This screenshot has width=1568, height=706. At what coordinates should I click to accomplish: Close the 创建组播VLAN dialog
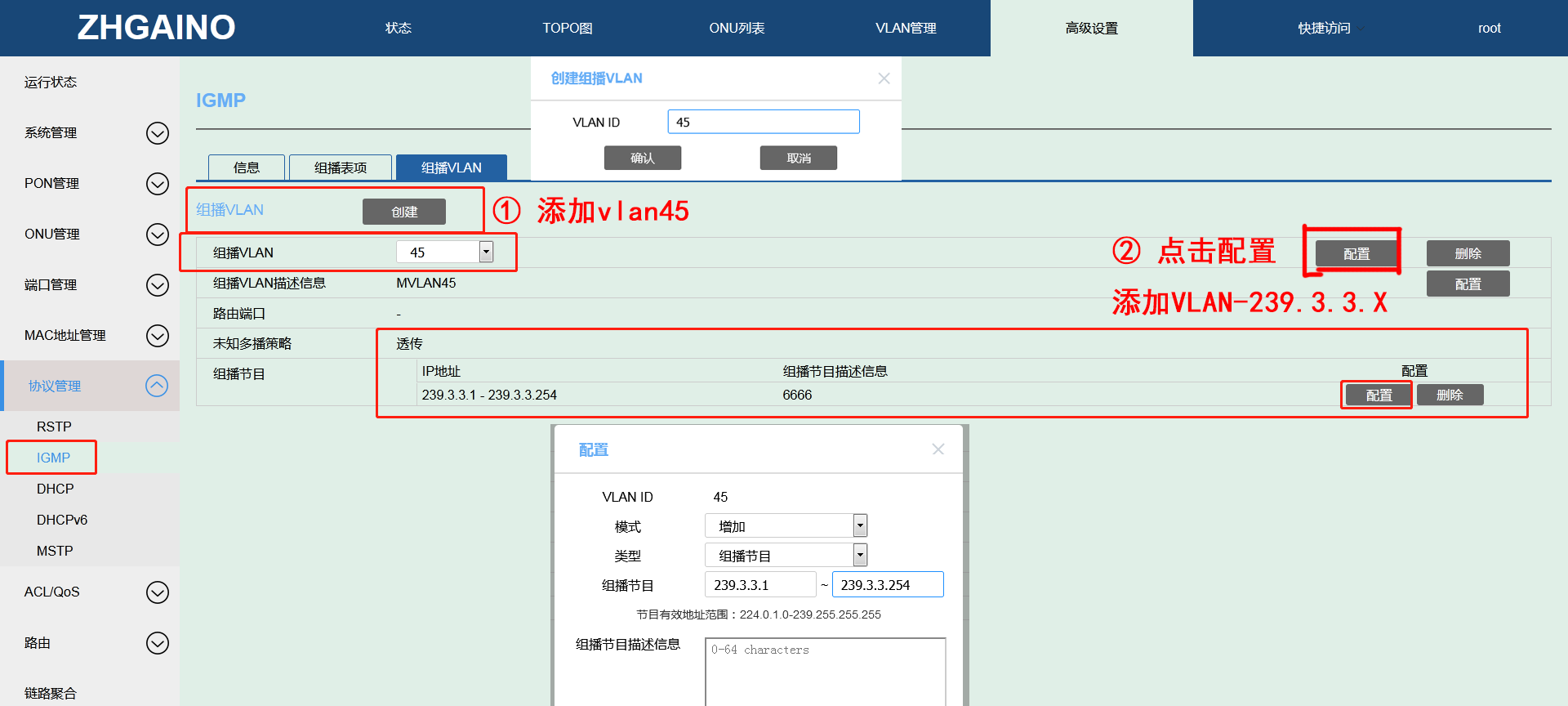tap(884, 78)
